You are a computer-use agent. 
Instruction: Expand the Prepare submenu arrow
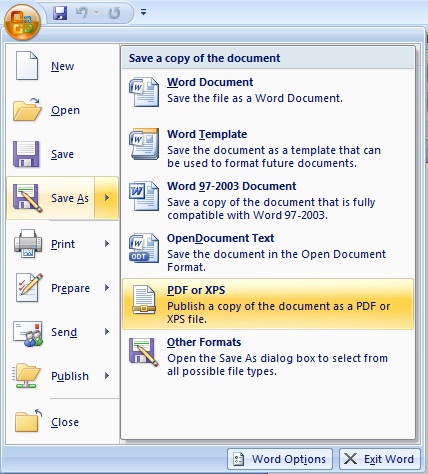[x=107, y=288]
